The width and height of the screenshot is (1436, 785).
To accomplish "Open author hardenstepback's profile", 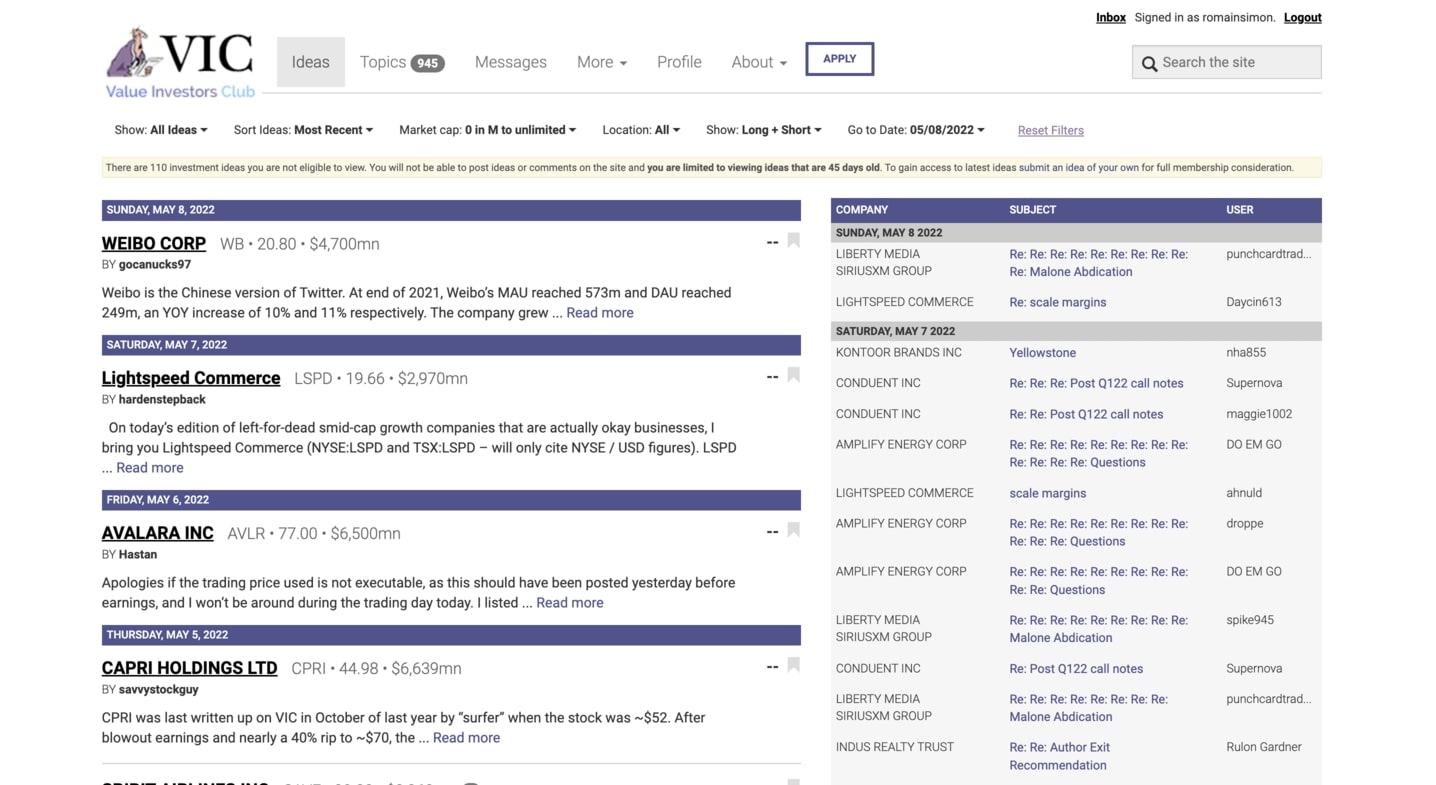I will point(162,400).
